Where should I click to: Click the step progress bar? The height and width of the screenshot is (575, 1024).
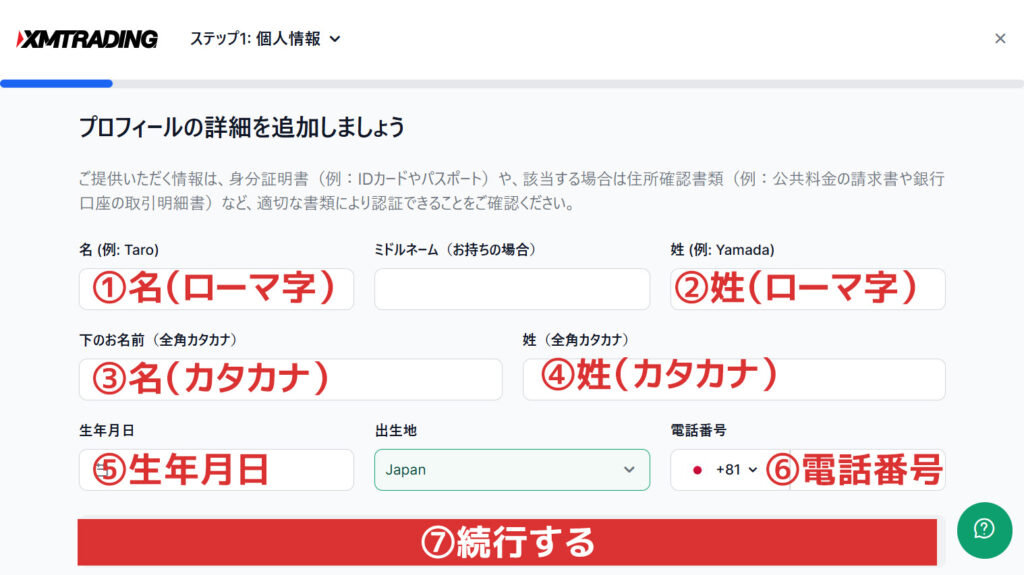512,84
